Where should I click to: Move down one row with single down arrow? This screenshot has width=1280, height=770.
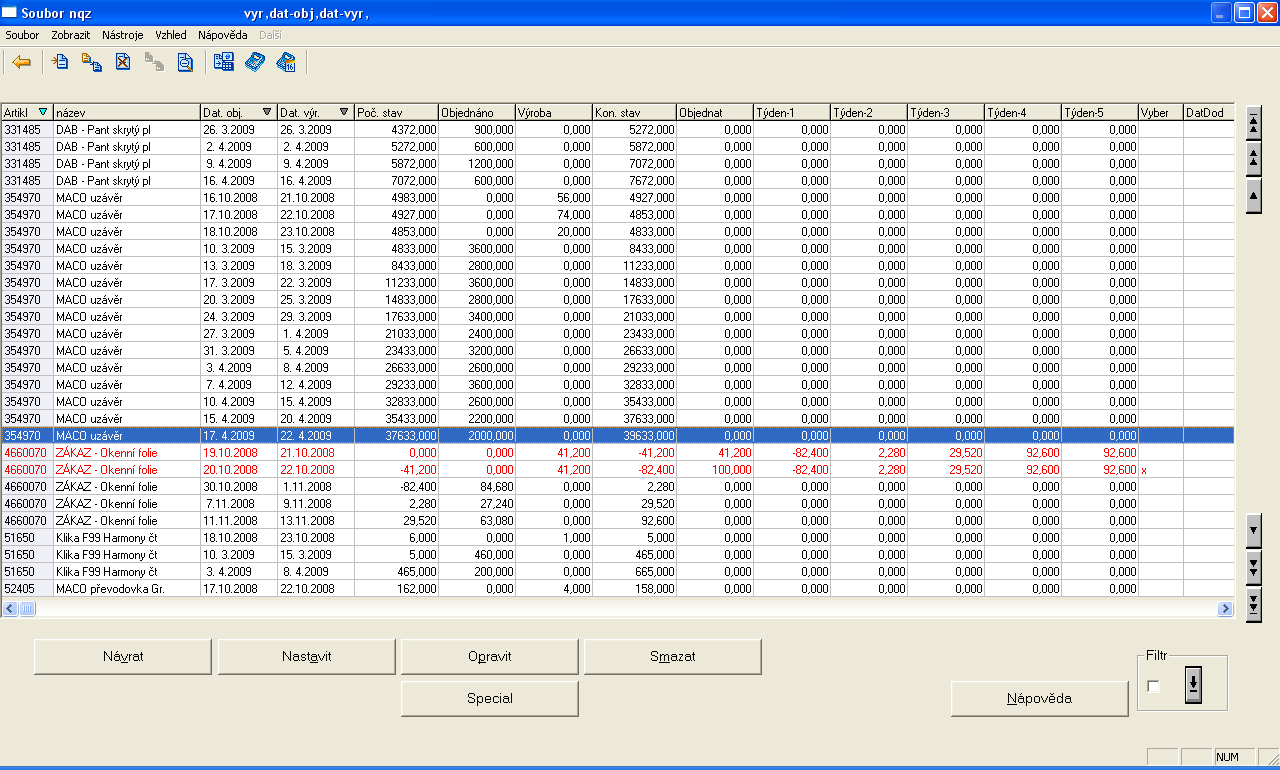(x=1254, y=530)
